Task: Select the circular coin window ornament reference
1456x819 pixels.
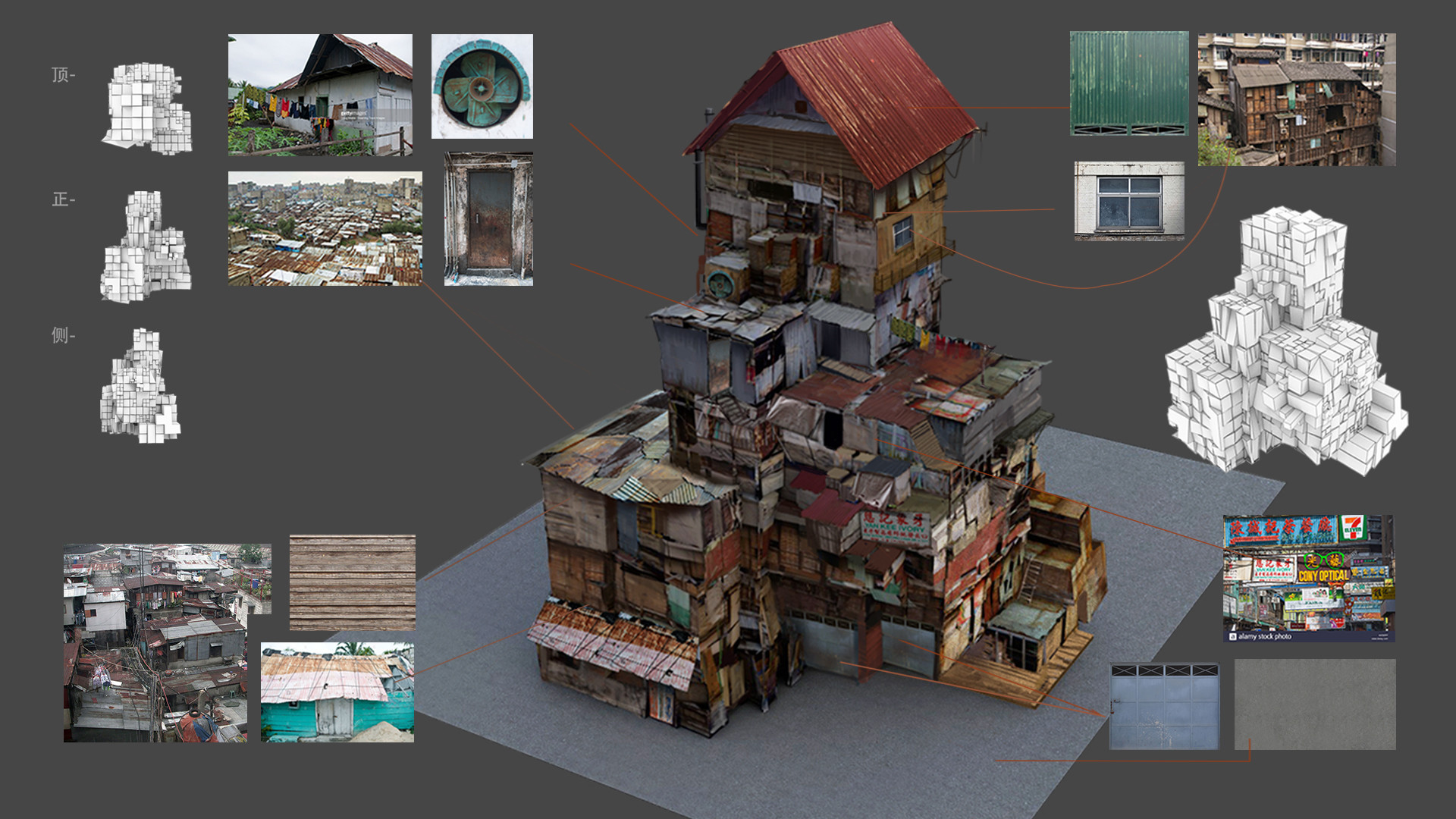Action: point(483,86)
